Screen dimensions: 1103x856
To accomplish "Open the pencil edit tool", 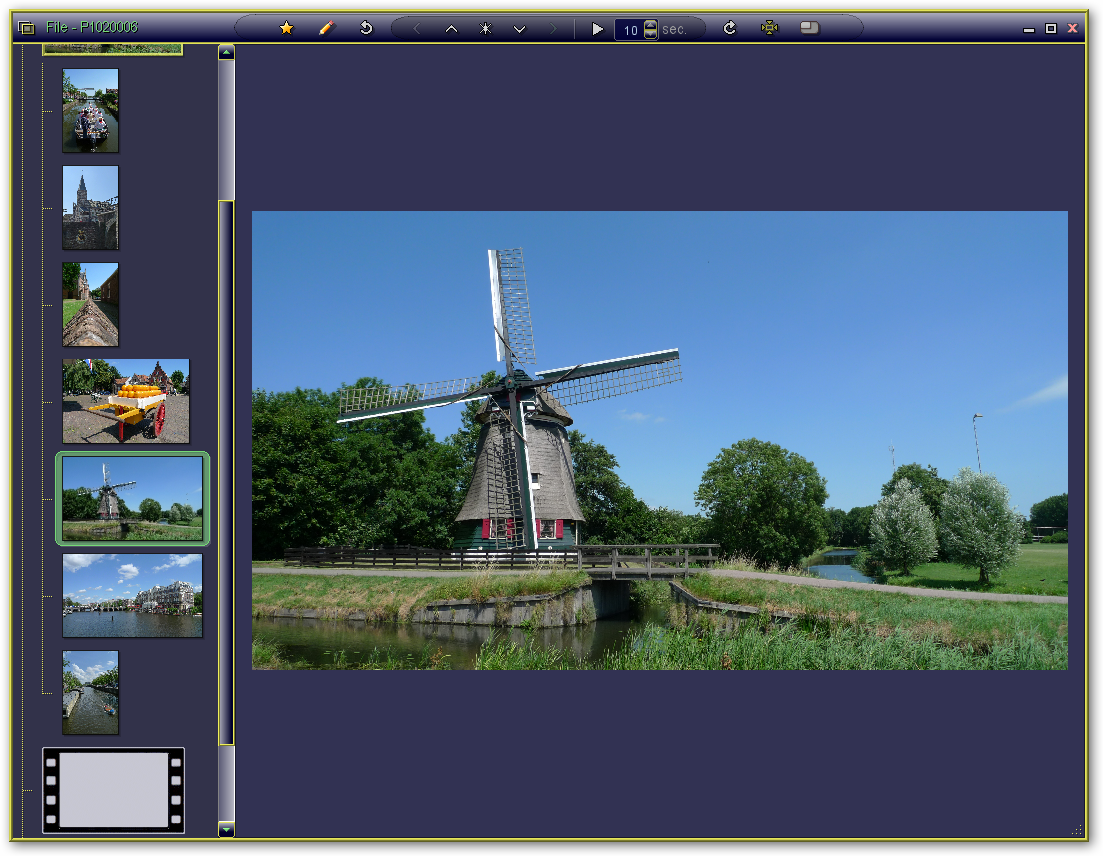I will pyautogui.click(x=326, y=28).
